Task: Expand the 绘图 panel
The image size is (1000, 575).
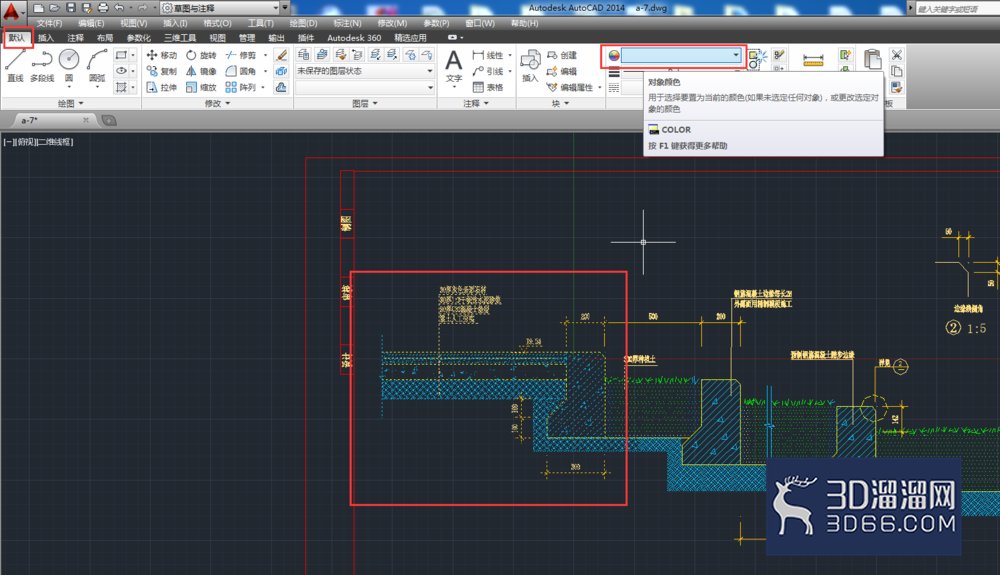Action: [70, 103]
